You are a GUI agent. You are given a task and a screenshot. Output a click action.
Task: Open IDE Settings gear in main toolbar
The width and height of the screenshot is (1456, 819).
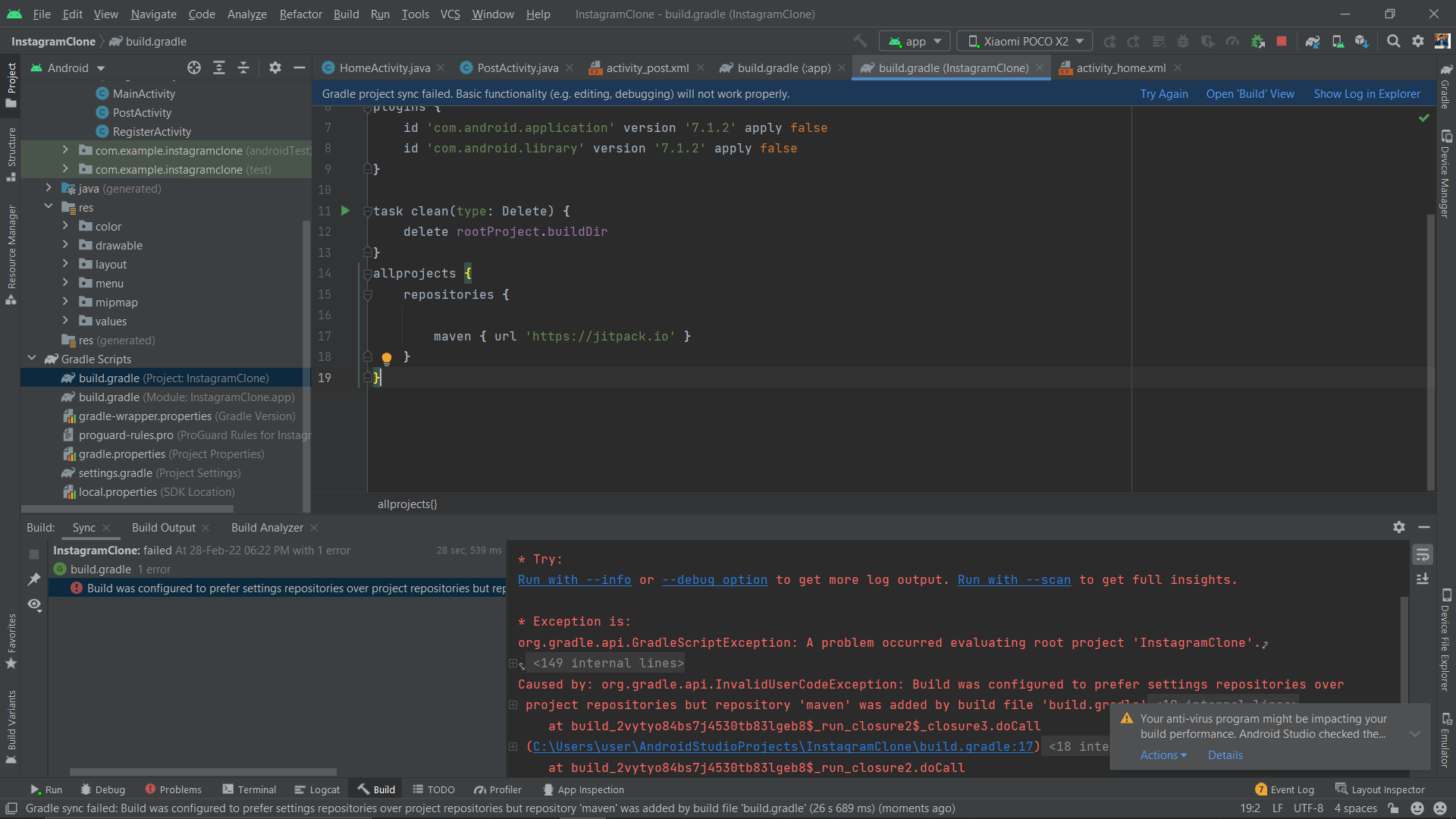pos(1418,41)
